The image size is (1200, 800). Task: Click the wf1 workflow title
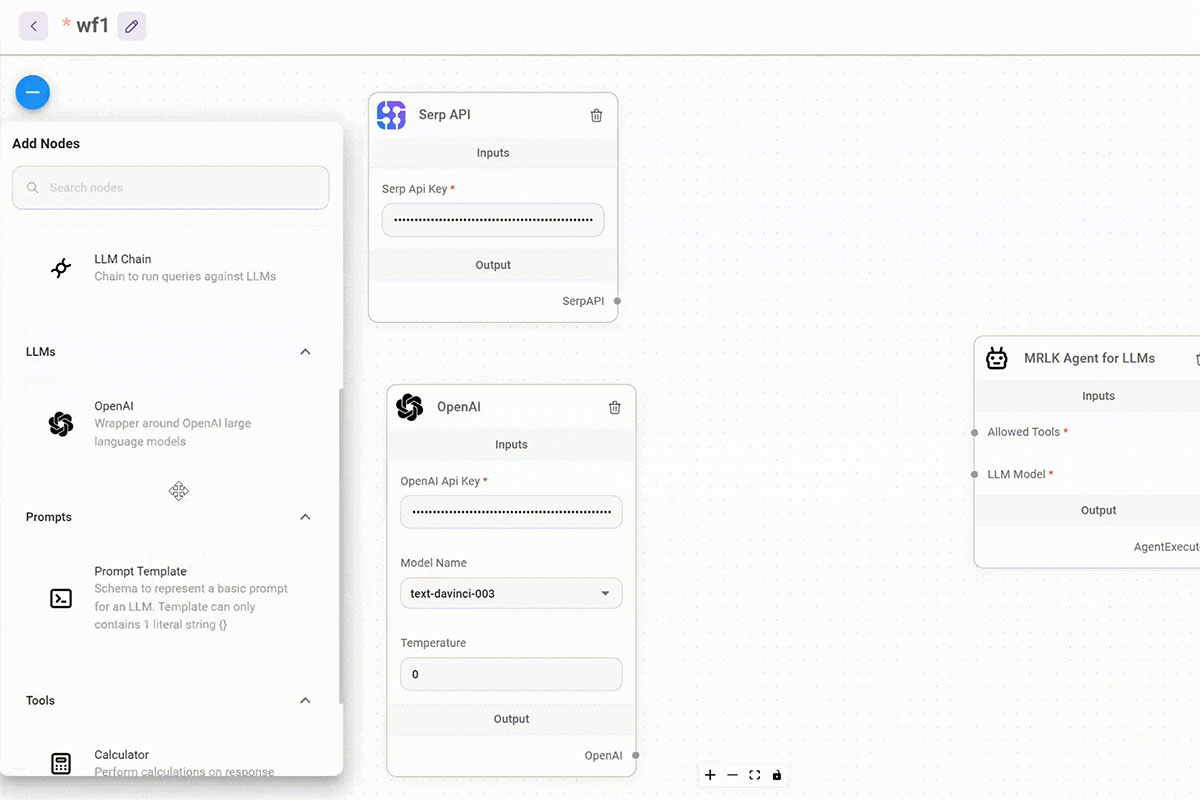coord(92,26)
